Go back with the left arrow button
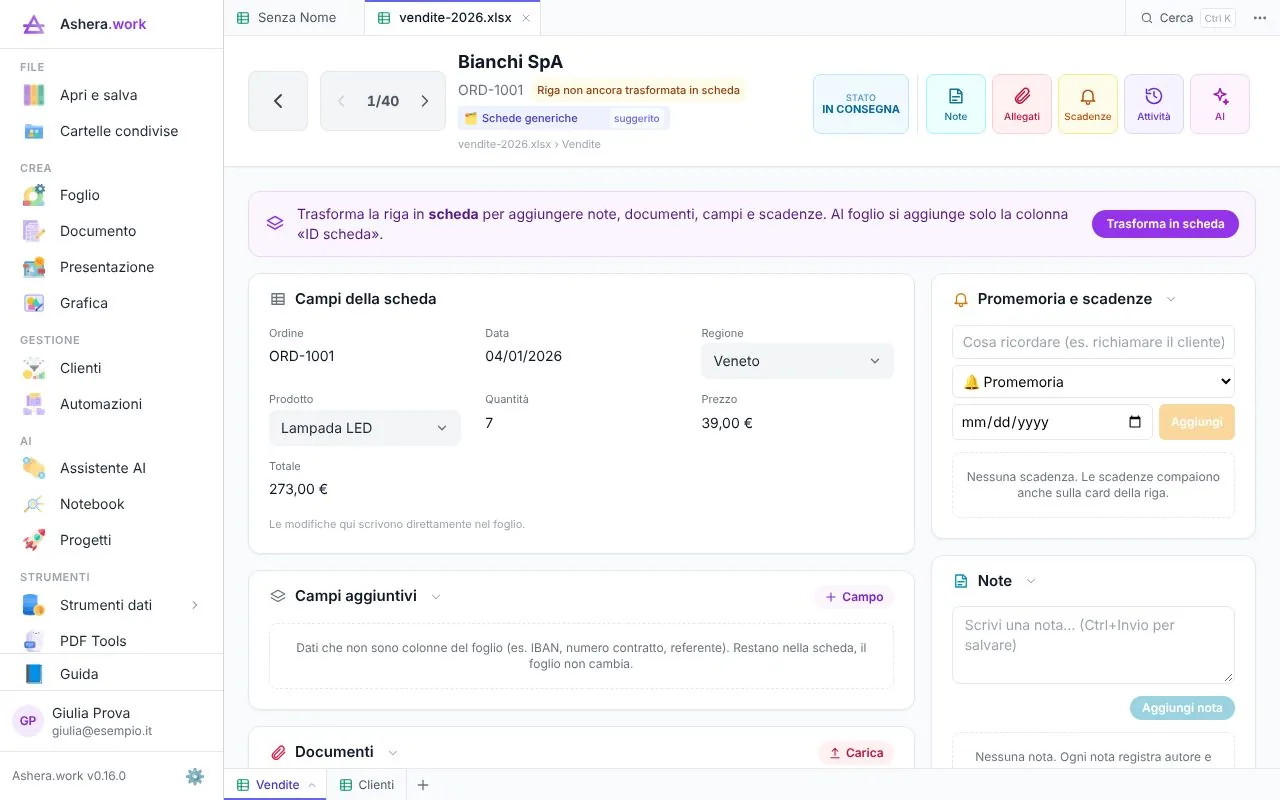Viewport: 1280px width, 800px height. click(x=278, y=101)
